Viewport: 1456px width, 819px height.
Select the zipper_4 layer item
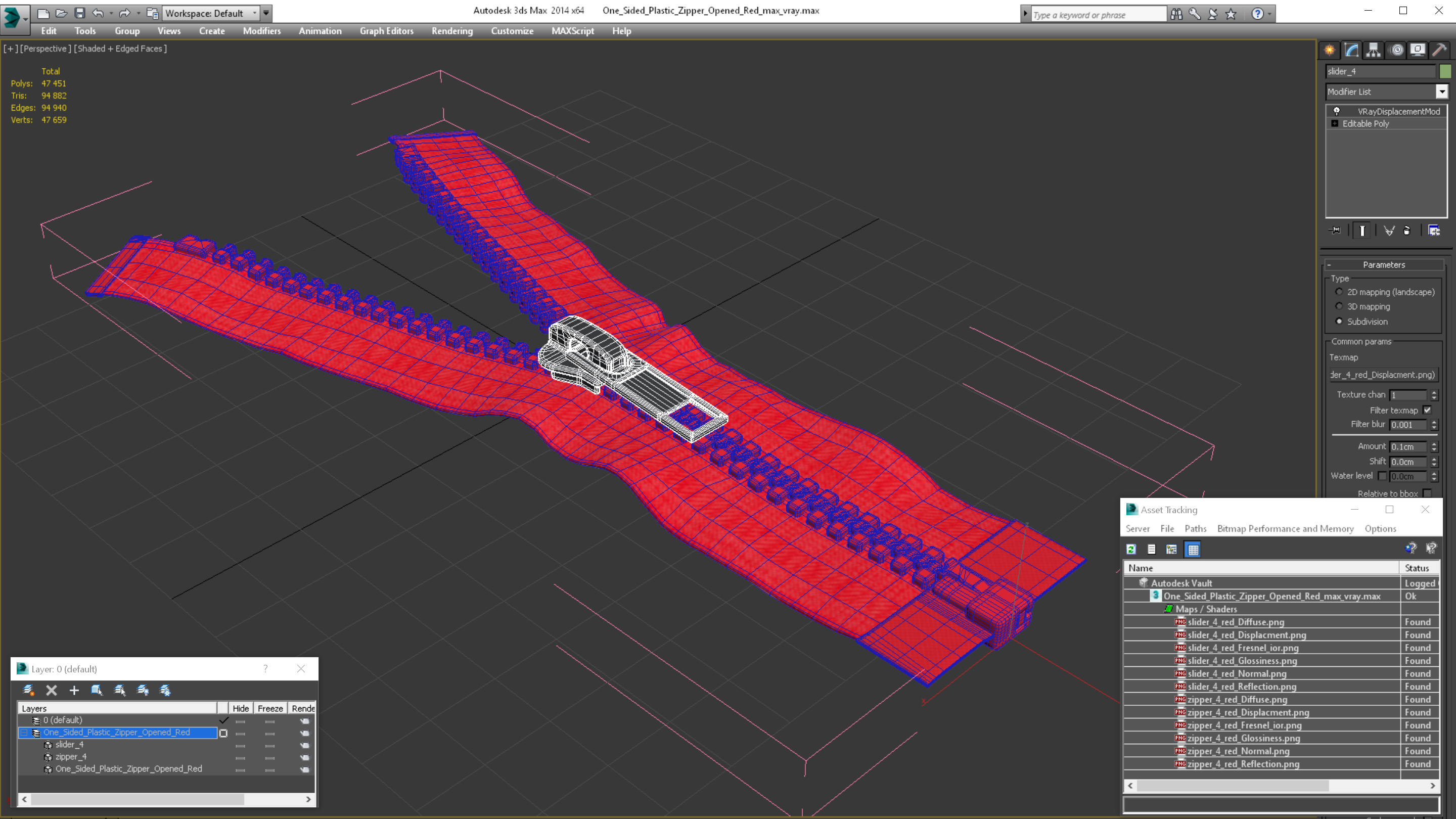coord(71,757)
